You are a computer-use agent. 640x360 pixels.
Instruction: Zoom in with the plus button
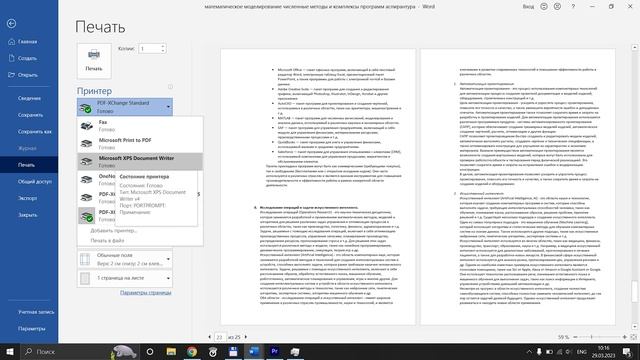pos(624,337)
